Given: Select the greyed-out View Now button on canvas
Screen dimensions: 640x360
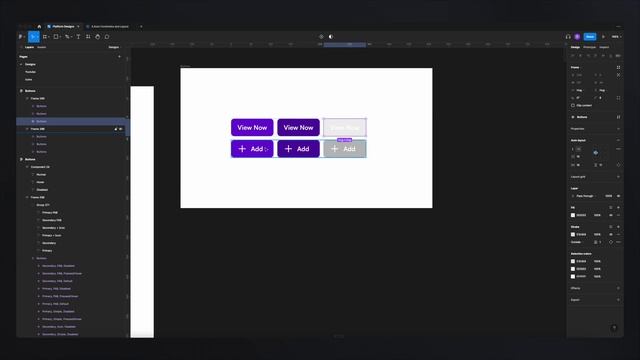Looking at the screenshot, I should point(345,127).
